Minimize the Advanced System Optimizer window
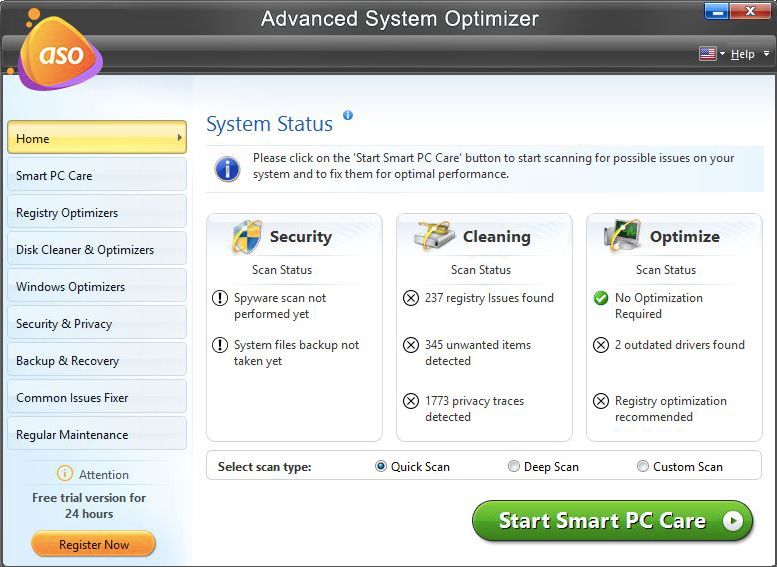This screenshot has height=567, width=777. (716, 11)
